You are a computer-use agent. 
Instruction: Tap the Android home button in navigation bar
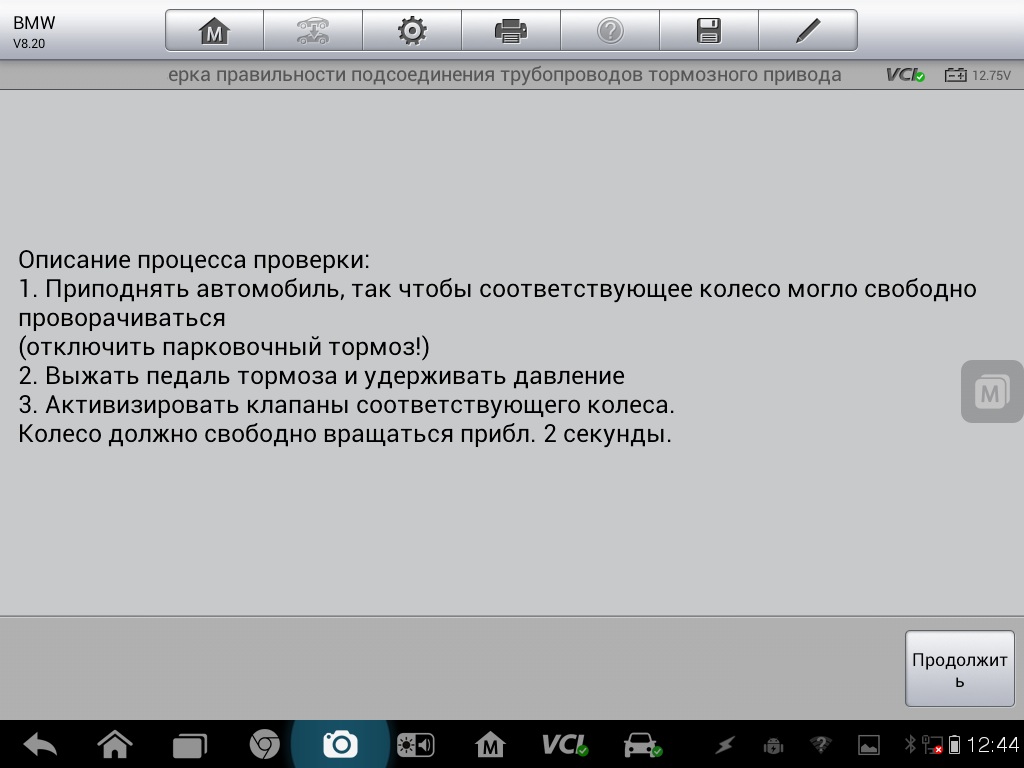[x=115, y=745]
